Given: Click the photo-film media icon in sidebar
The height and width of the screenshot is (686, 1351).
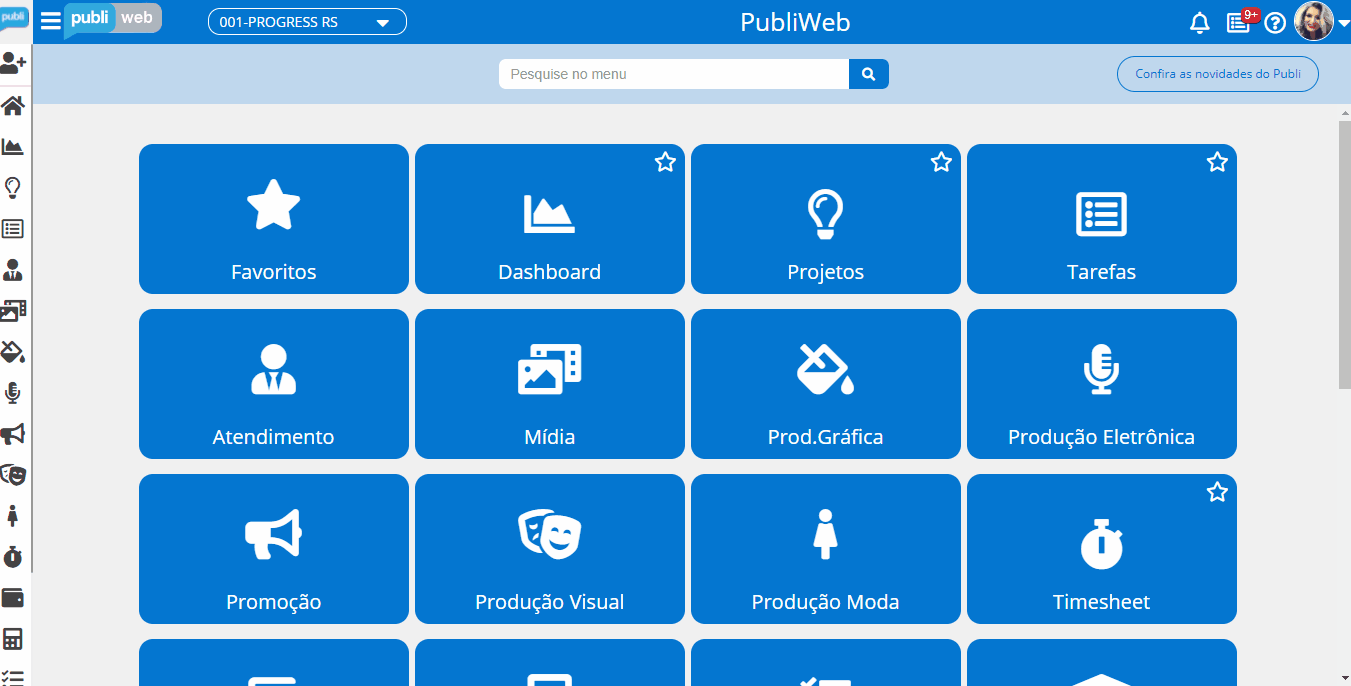Looking at the screenshot, I should (x=13, y=311).
